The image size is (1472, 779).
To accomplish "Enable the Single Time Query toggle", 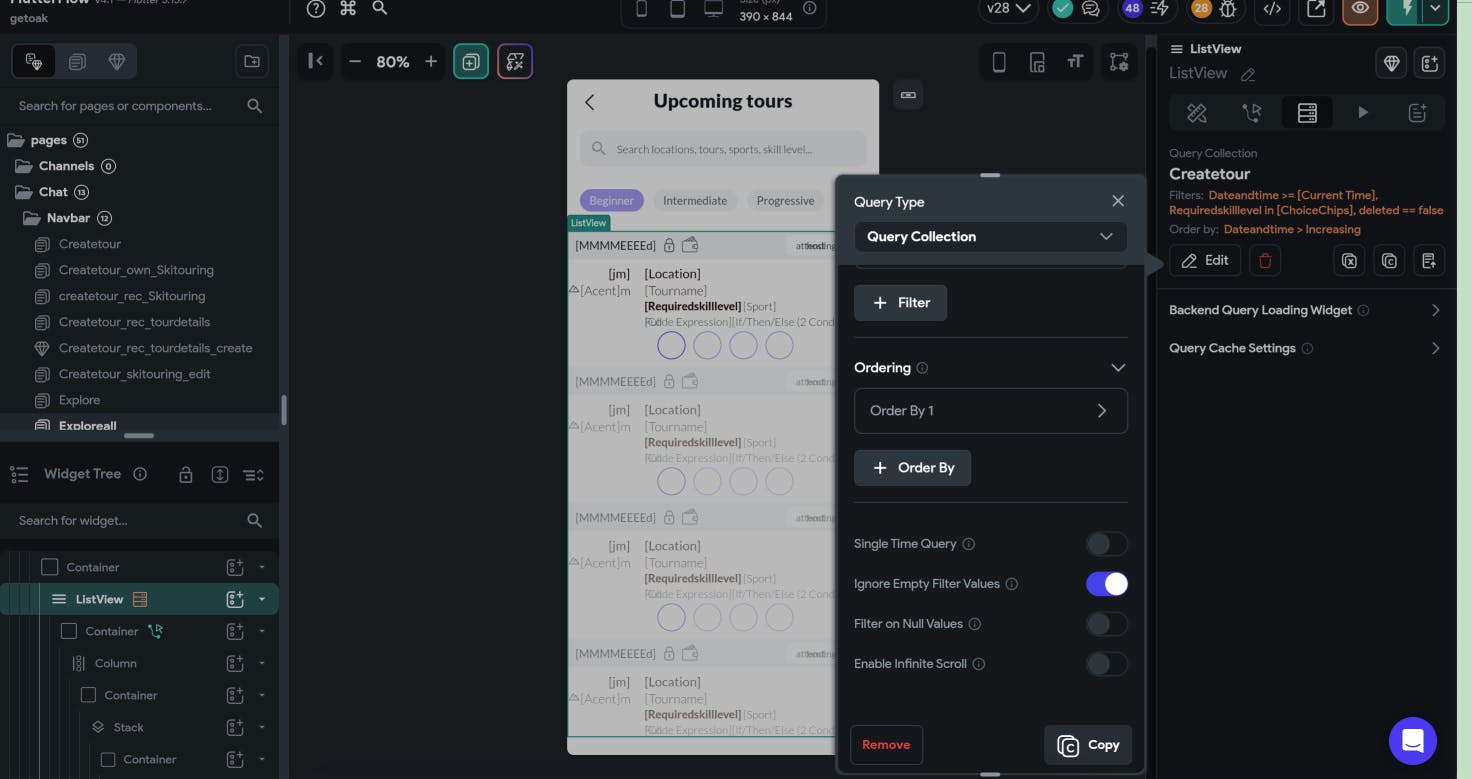I will pos(1107,543).
